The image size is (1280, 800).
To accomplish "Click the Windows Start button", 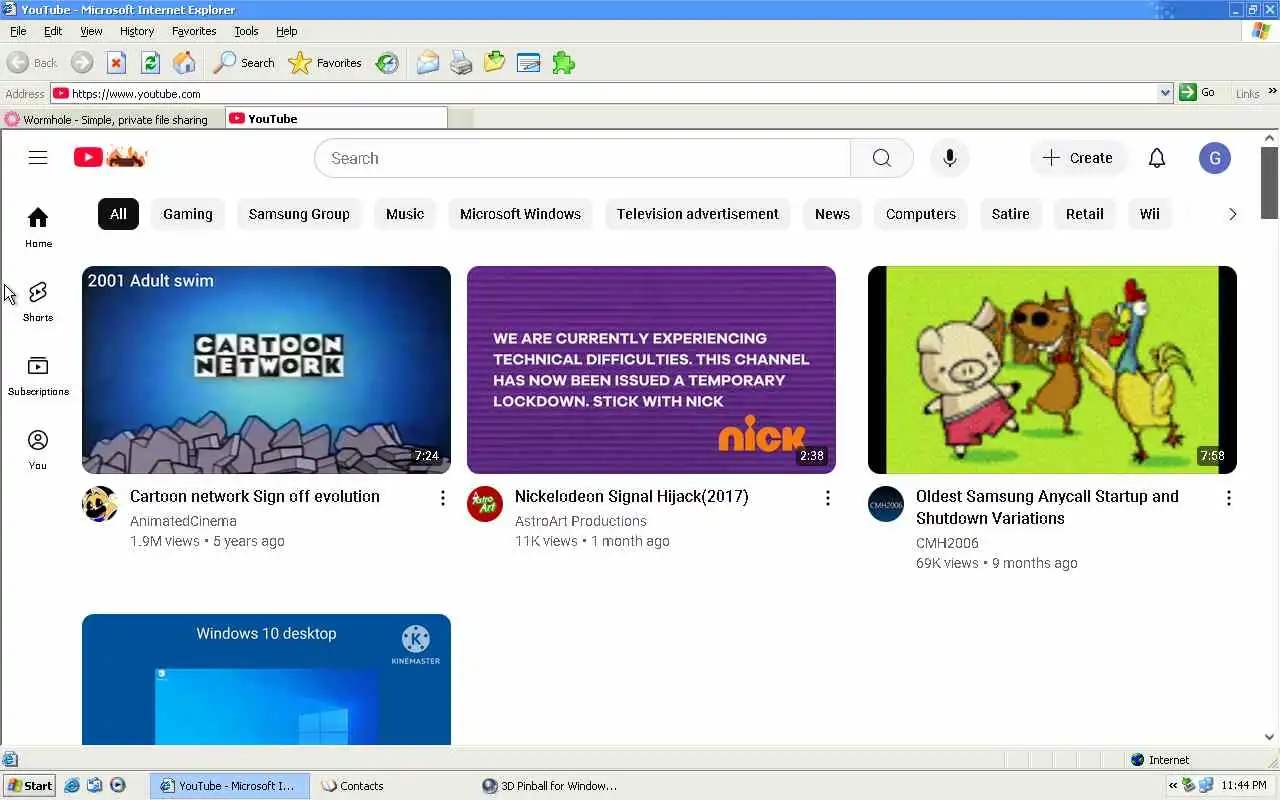I will tap(29, 786).
